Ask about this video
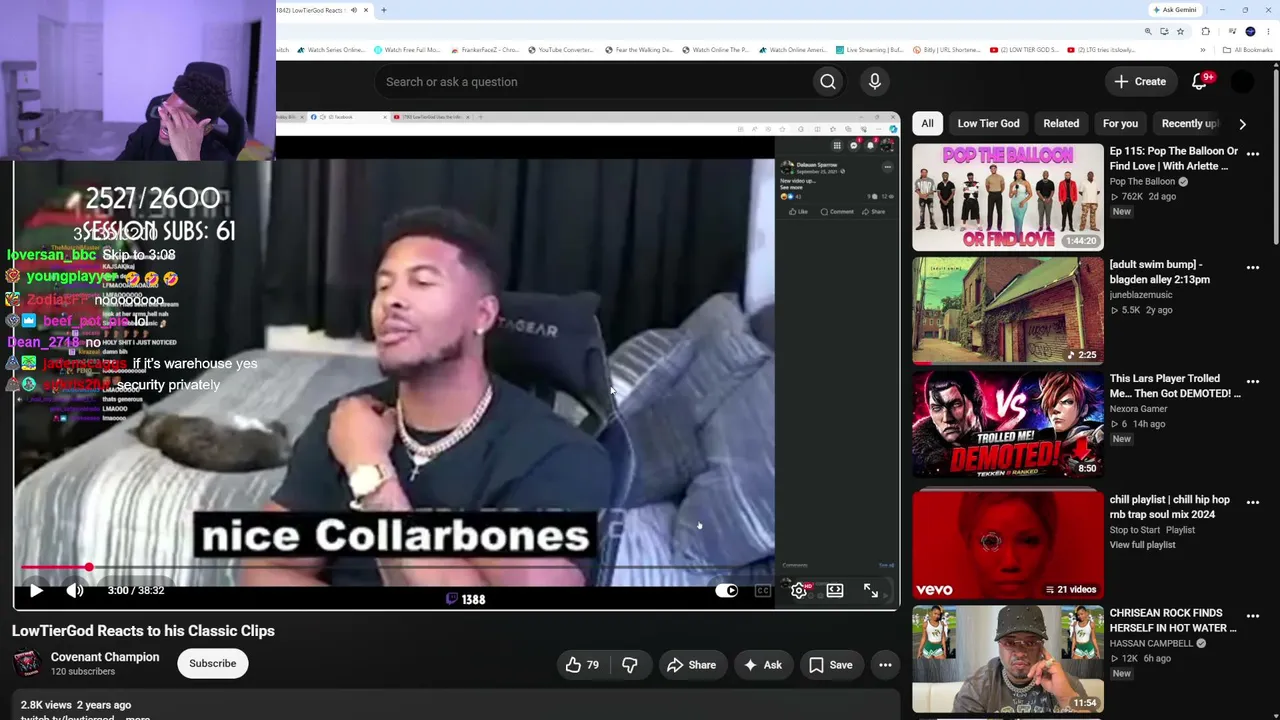The width and height of the screenshot is (1280, 720). (763, 665)
